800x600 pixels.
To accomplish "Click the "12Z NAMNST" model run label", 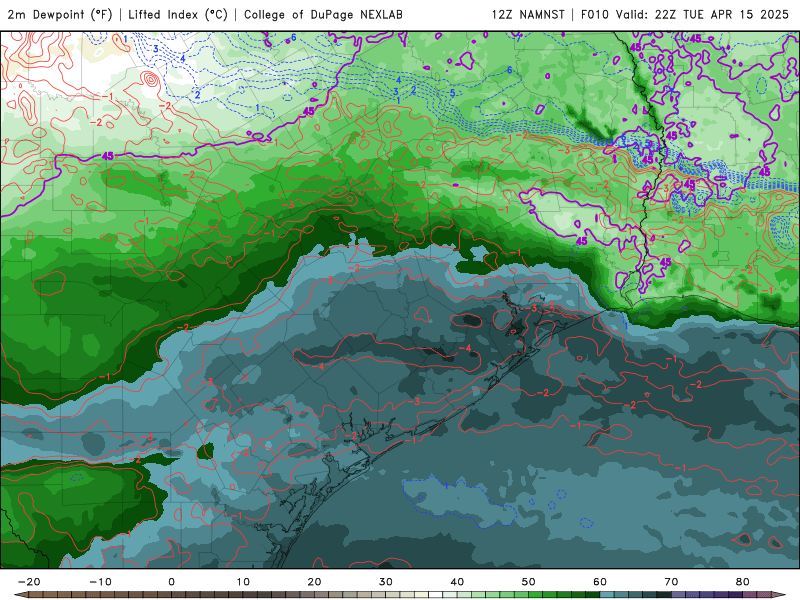I will pyautogui.click(x=528, y=15).
